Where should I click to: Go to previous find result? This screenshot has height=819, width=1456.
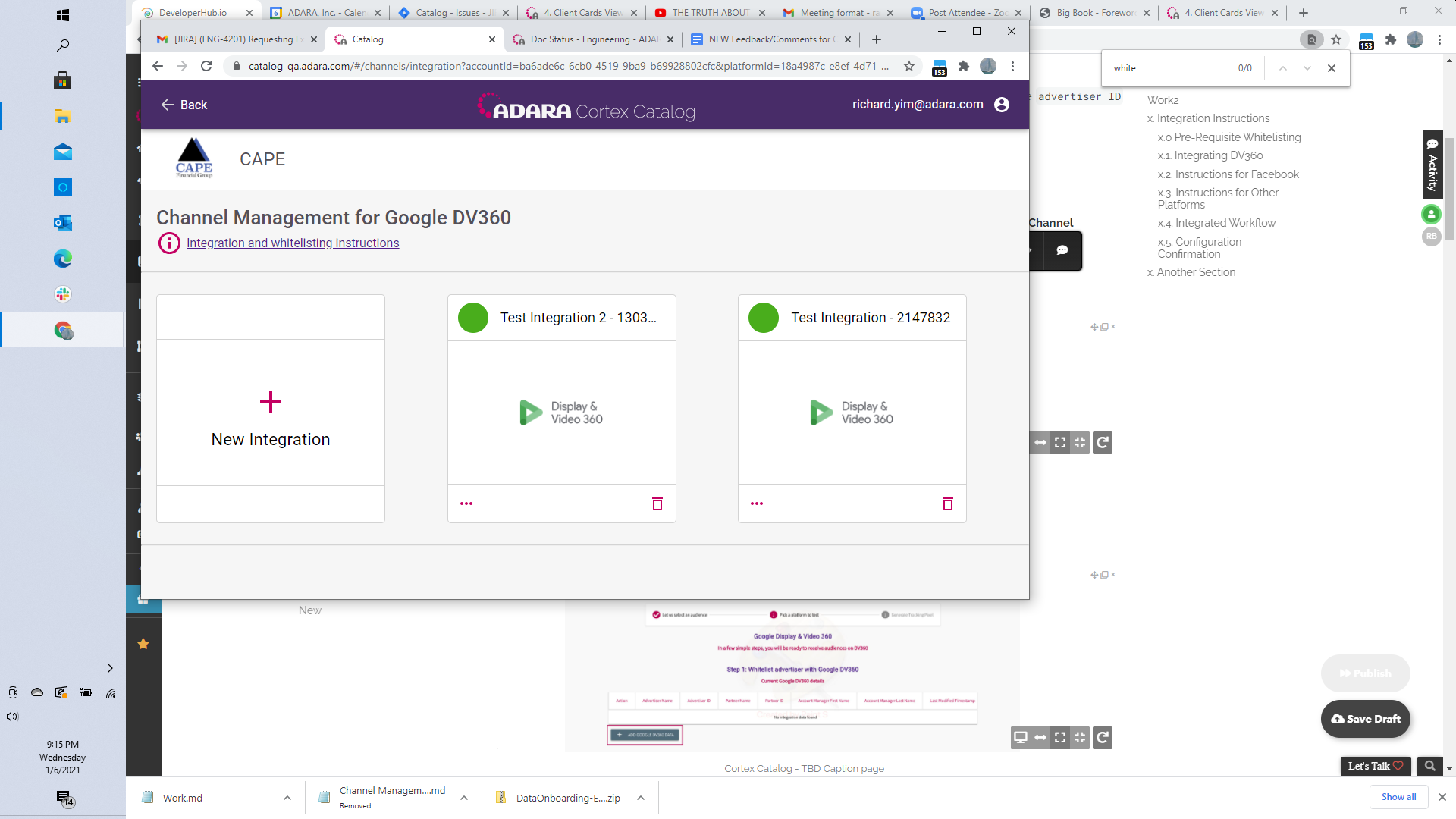[x=1283, y=68]
